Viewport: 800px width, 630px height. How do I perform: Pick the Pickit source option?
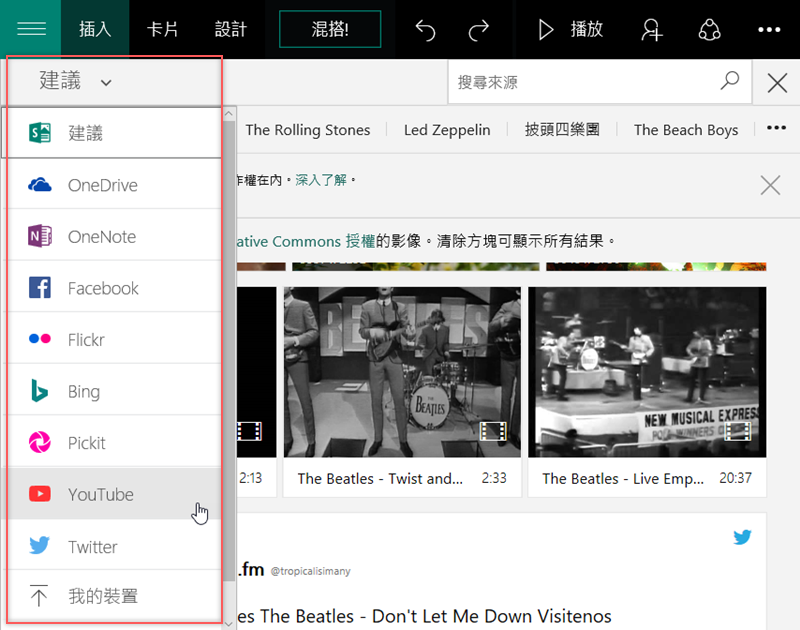86,443
